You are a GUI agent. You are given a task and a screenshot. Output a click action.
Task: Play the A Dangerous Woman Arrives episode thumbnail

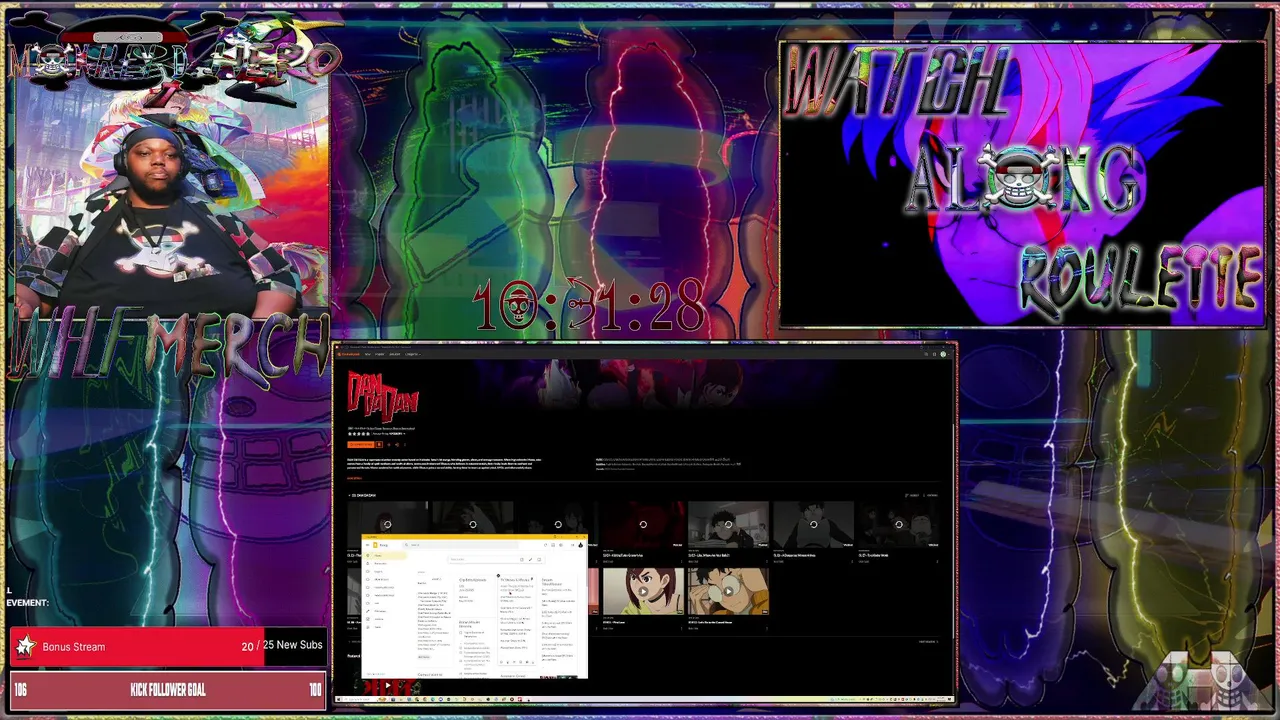813,524
